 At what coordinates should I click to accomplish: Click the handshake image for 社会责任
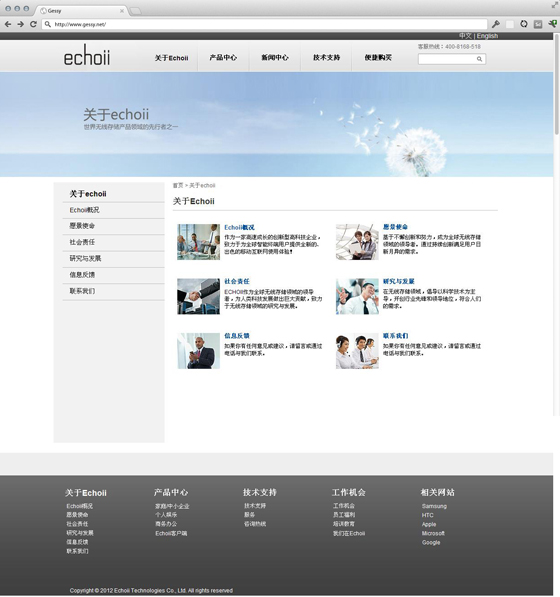pyautogui.click(x=198, y=296)
